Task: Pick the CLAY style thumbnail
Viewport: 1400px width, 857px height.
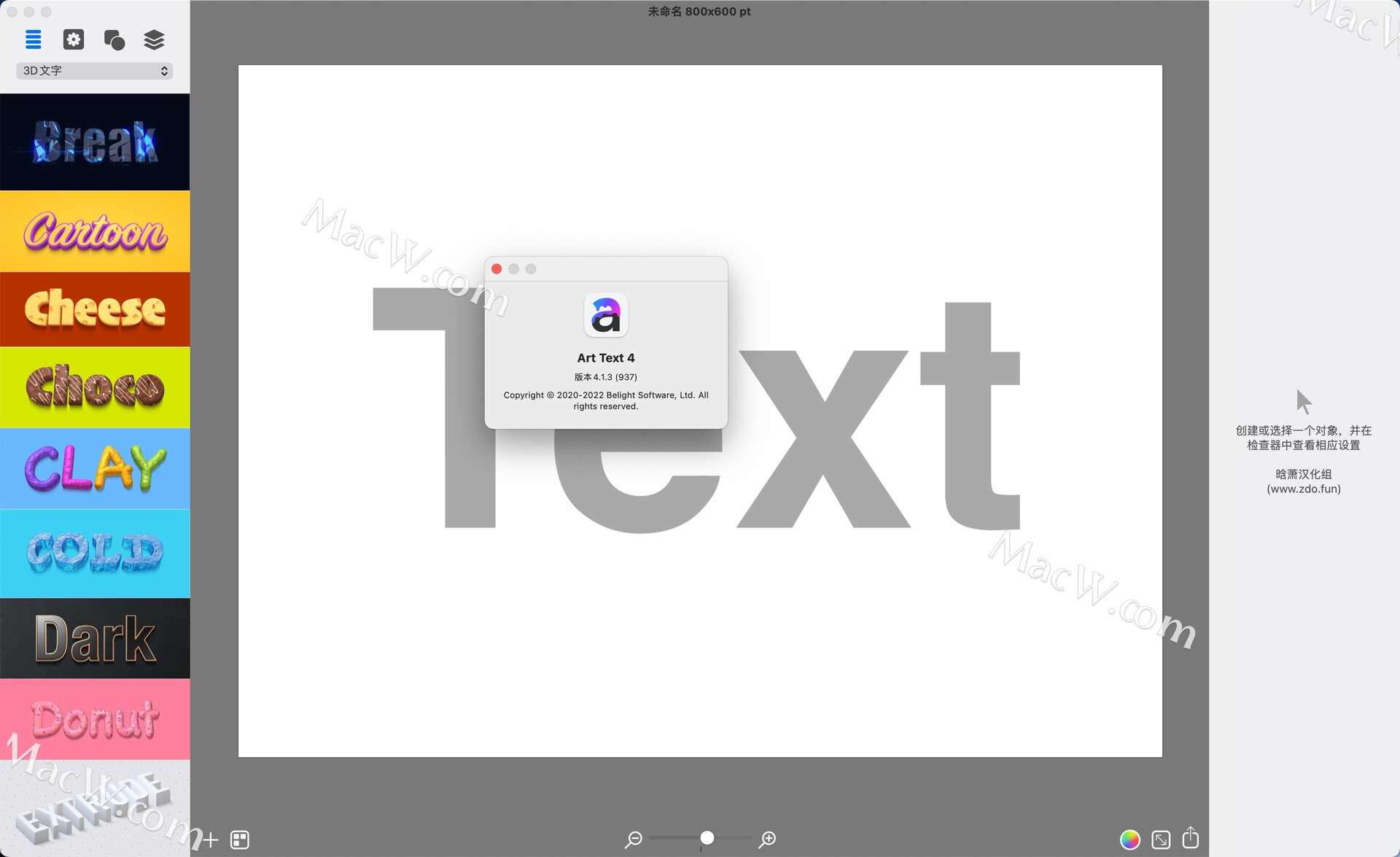Action: point(95,468)
